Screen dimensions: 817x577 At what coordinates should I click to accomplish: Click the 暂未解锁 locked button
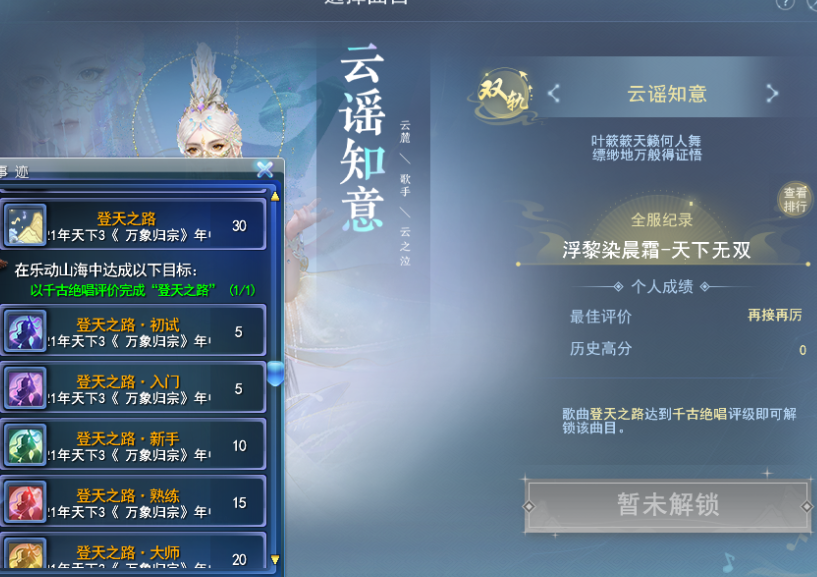coord(668,505)
